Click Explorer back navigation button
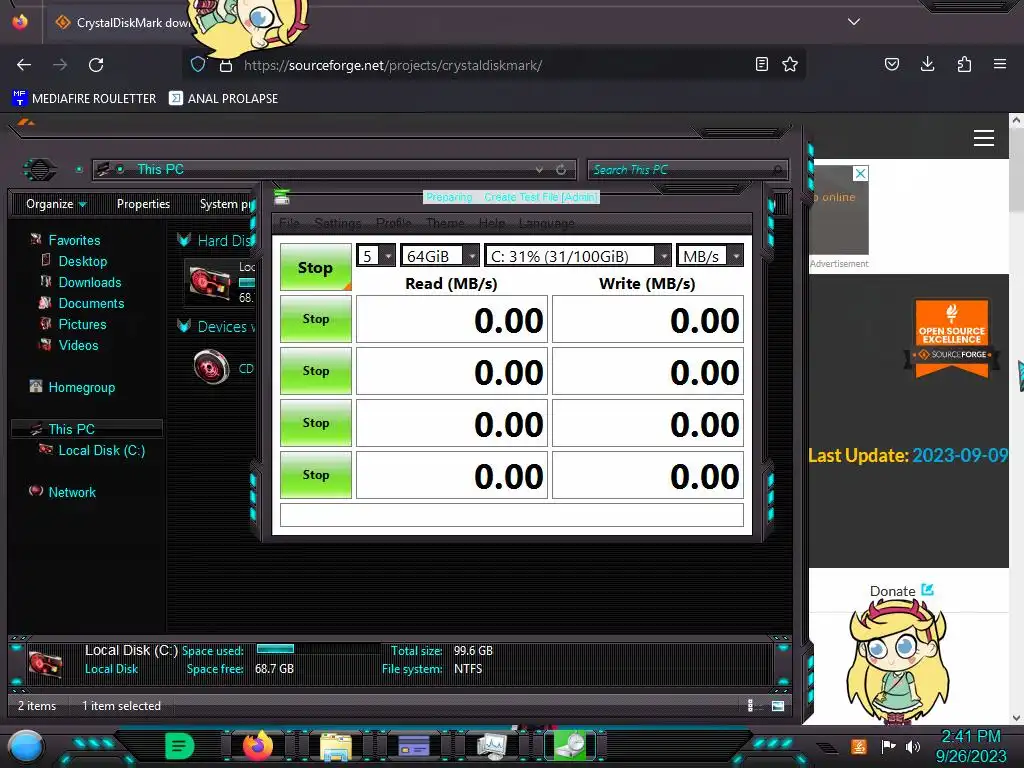 point(40,170)
